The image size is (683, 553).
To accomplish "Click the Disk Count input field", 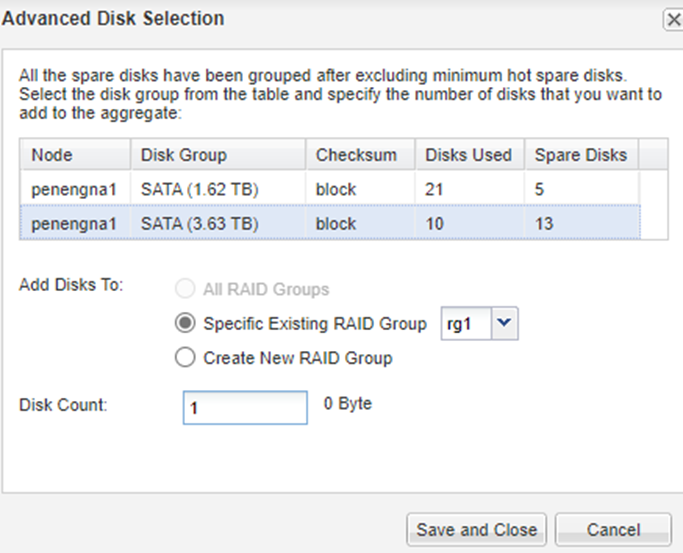I will [x=245, y=408].
